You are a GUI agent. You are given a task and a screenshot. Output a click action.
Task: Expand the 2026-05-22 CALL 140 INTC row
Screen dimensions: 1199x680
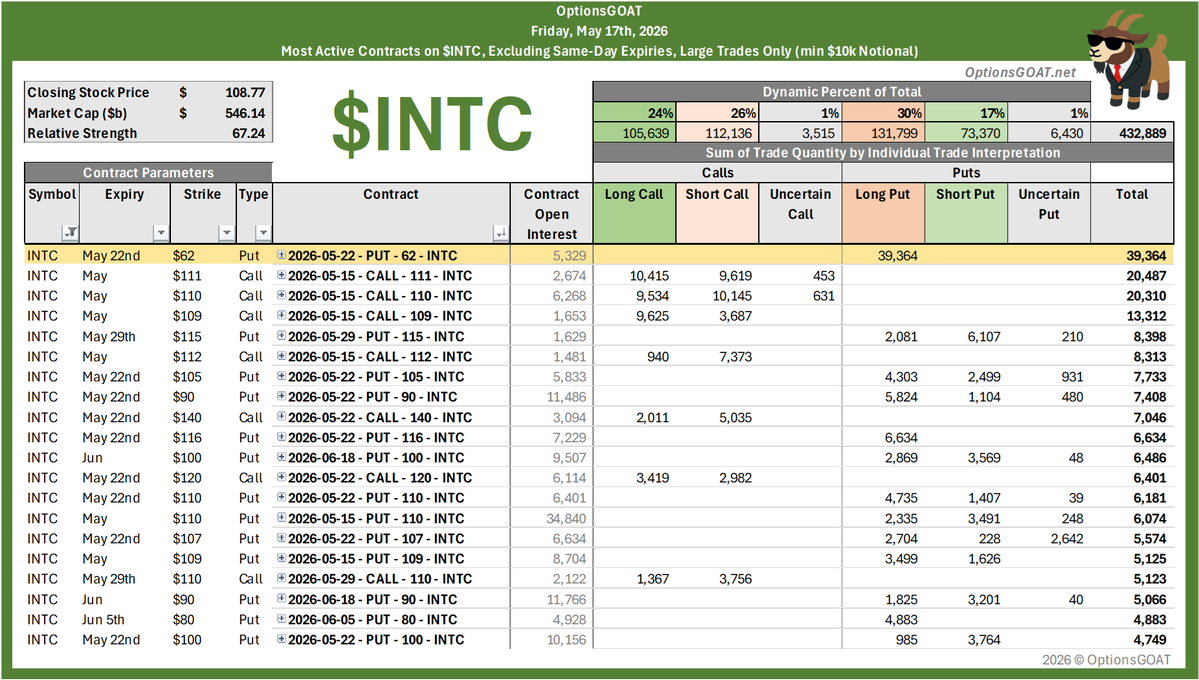tap(281, 417)
